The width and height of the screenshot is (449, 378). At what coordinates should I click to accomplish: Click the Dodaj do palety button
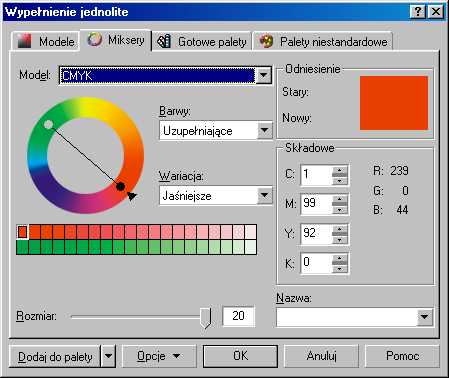[x=55, y=356]
